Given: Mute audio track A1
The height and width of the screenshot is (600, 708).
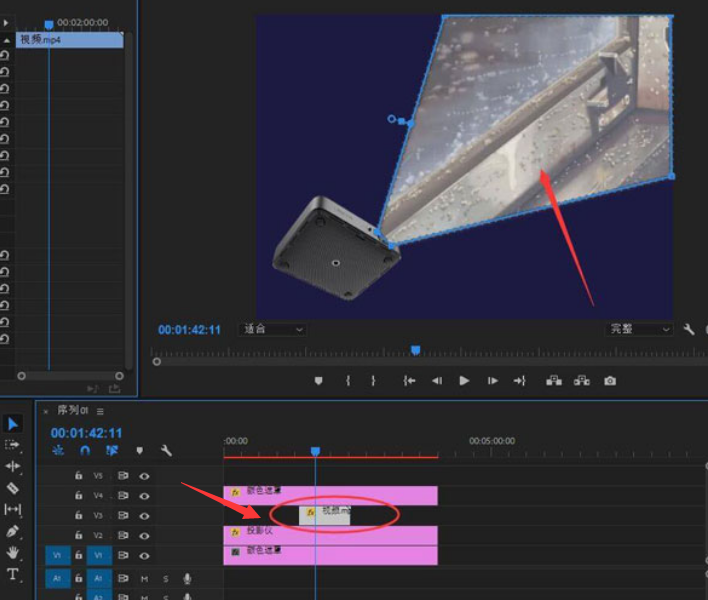Looking at the screenshot, I should pos(145,578).
